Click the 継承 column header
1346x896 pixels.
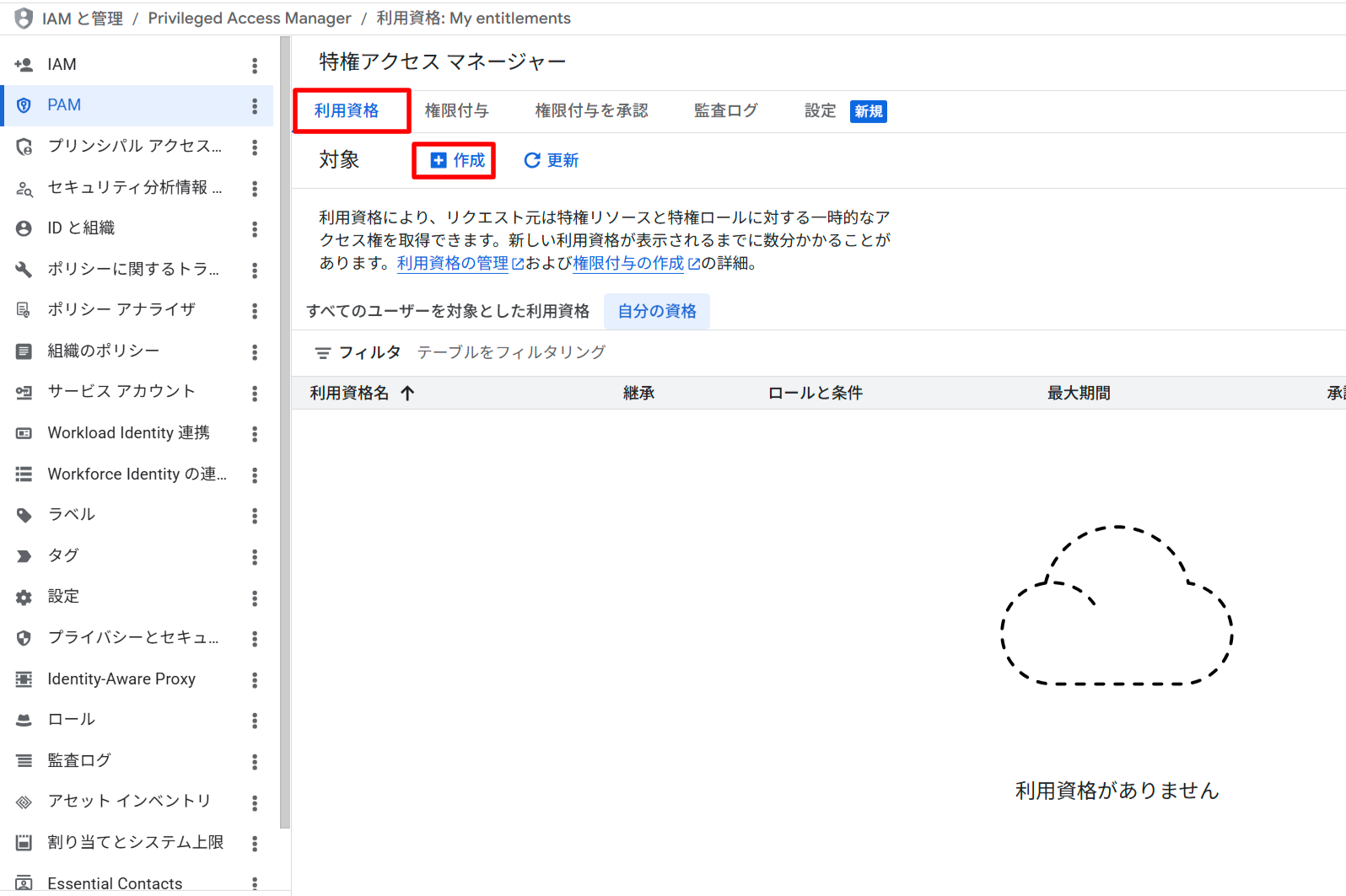[638, 393]
